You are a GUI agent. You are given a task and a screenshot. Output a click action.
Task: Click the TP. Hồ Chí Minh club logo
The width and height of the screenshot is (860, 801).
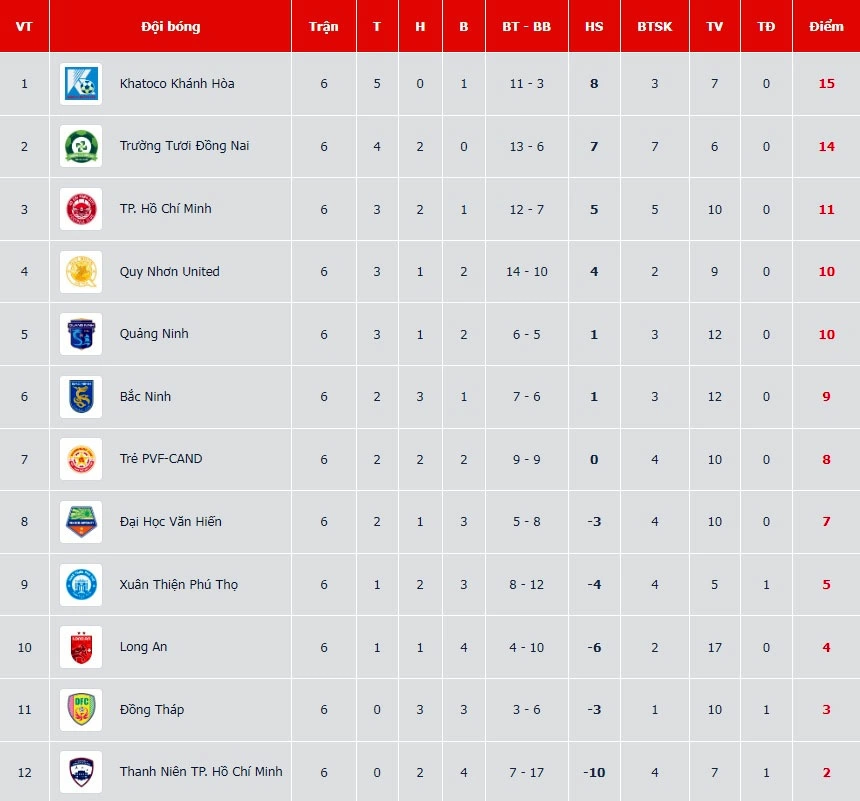pos(80,209)
